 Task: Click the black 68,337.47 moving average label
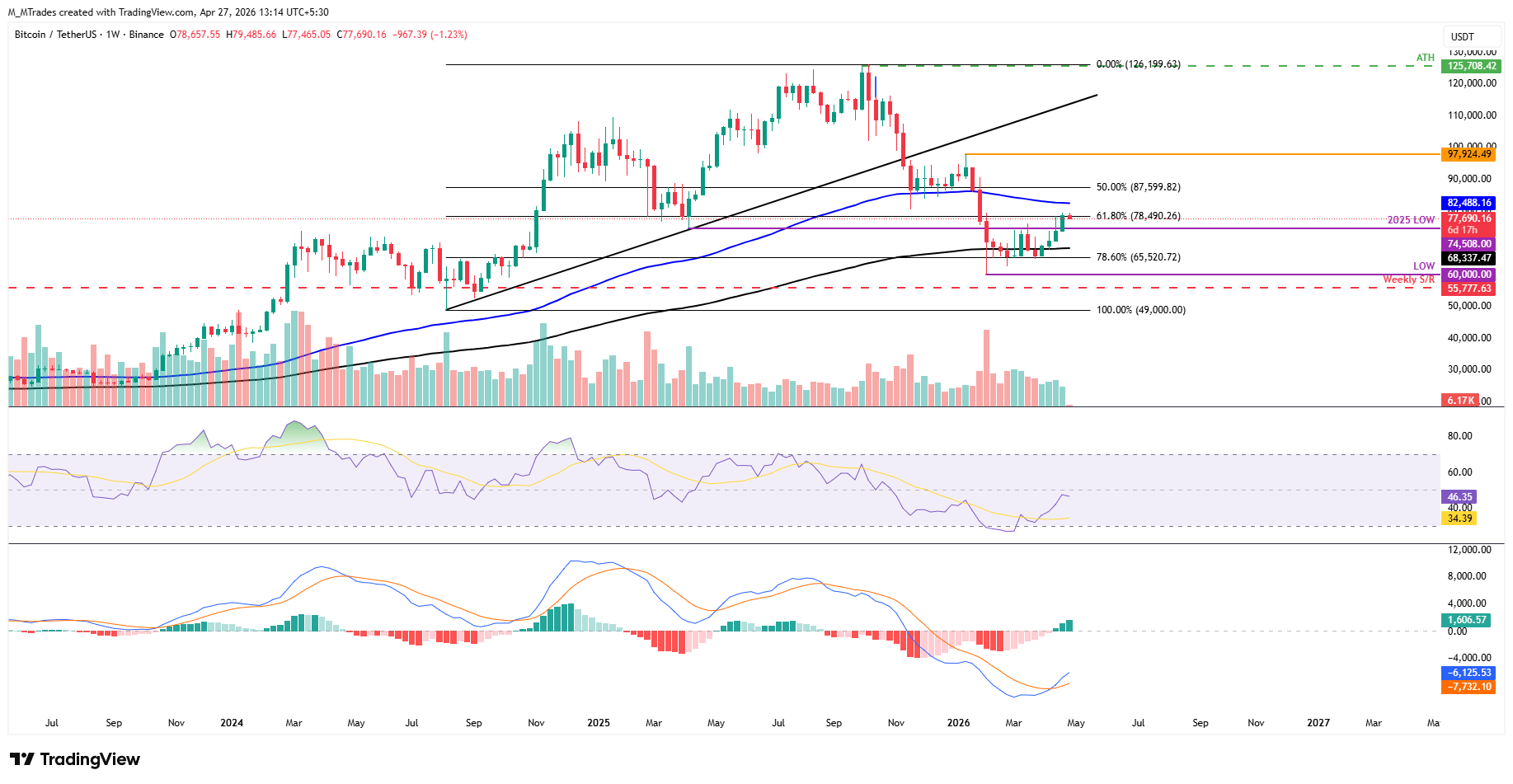click(1468, 258)
